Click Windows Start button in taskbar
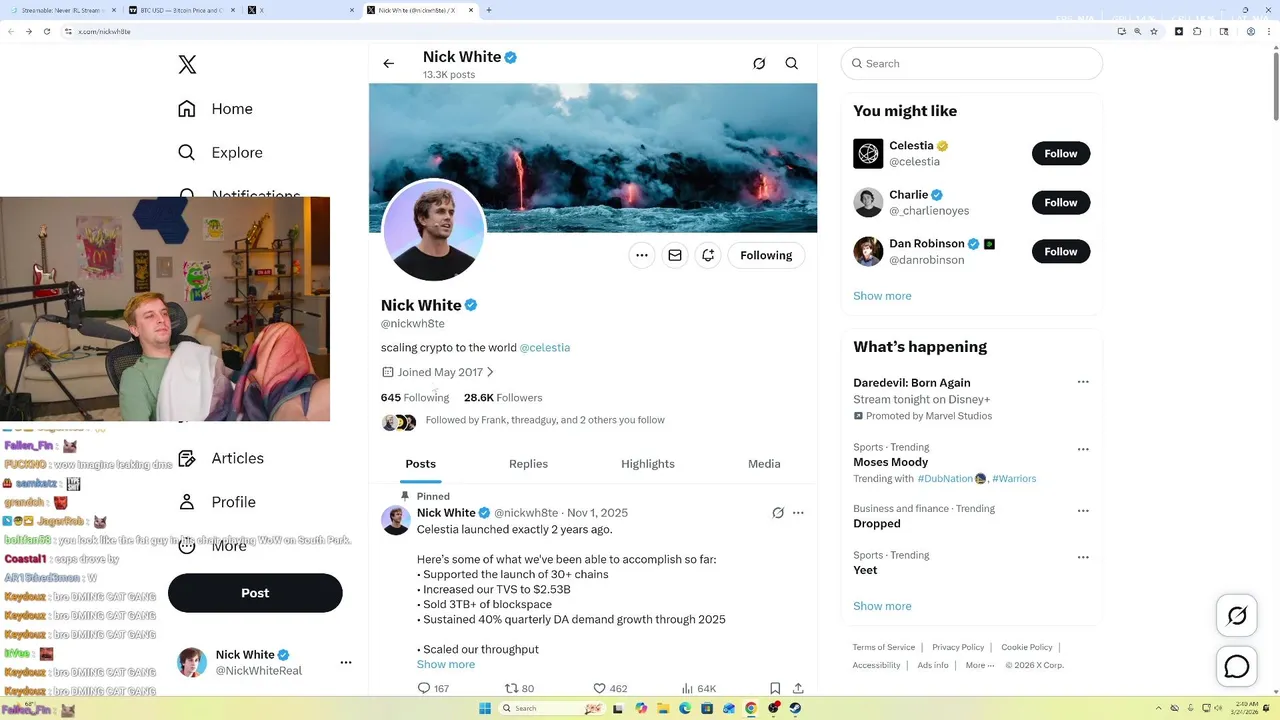Viewport: 1280px width, 720px height. 485,708
